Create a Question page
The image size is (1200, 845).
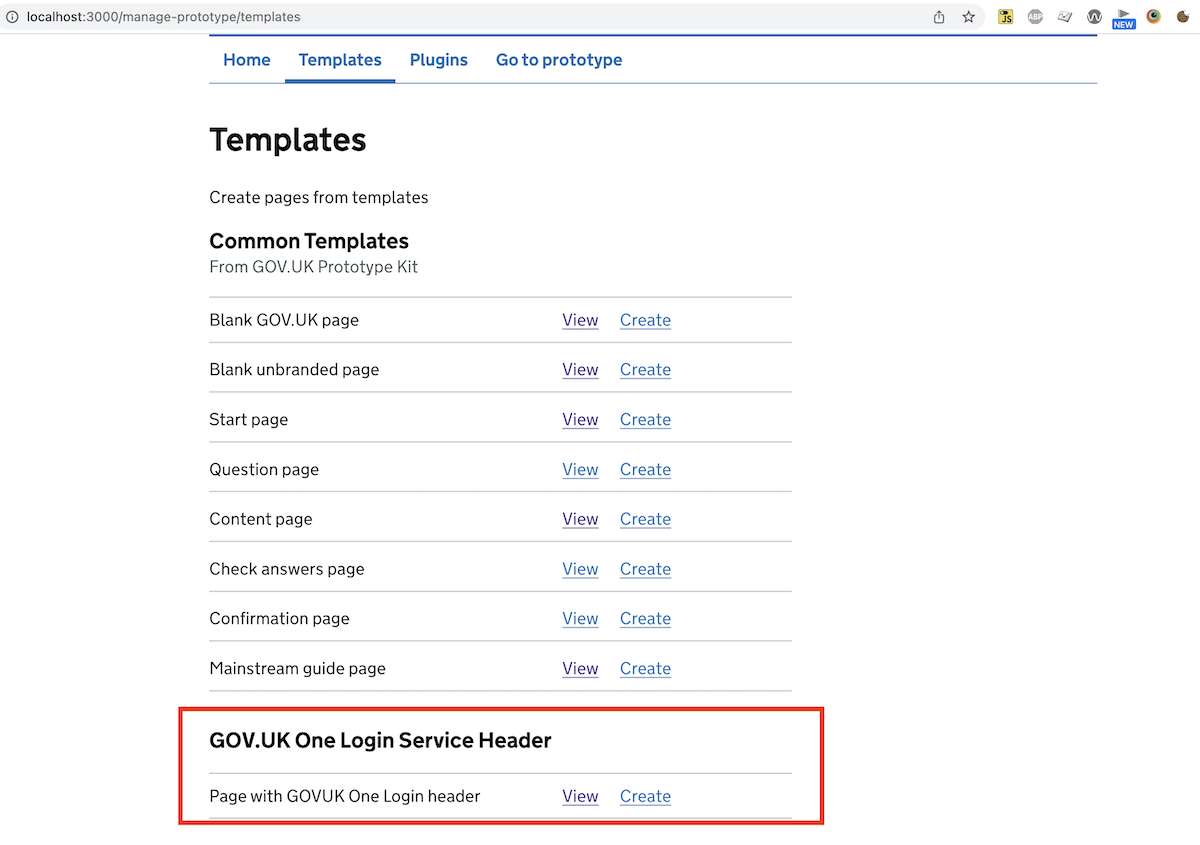[645, 469]
